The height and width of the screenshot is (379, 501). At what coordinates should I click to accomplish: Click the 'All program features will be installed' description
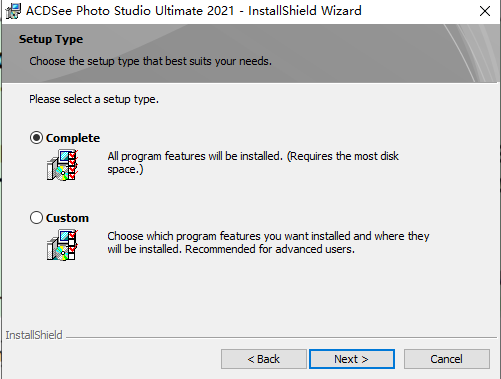(x=253, y=163)
